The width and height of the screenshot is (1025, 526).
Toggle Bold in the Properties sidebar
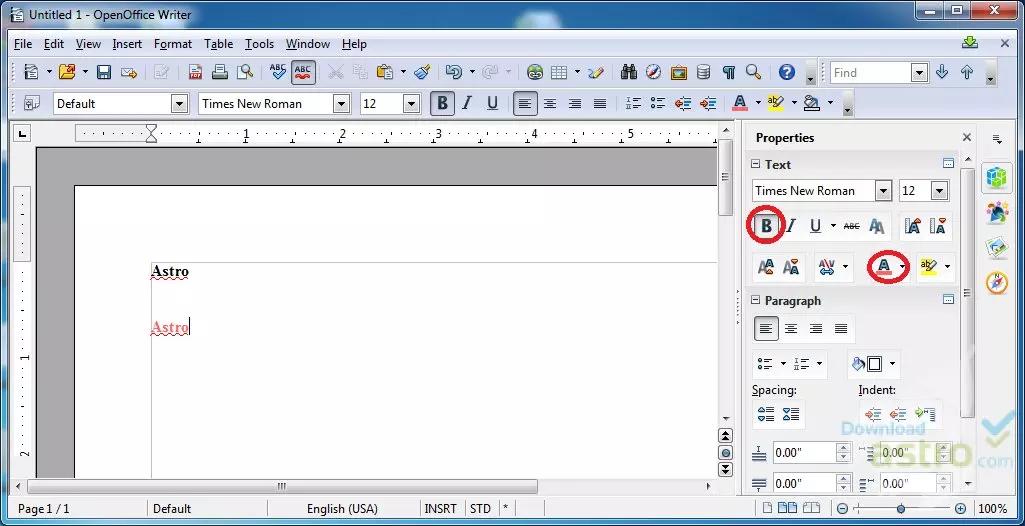click(x=766, y=226)
